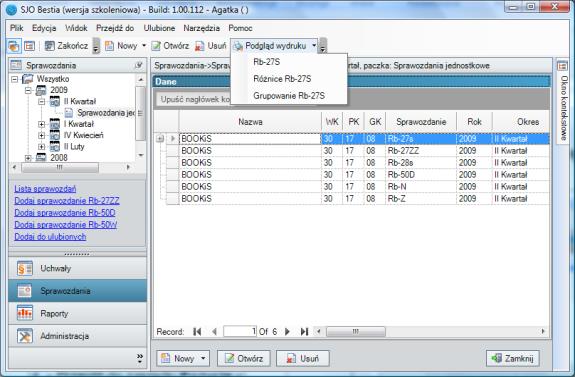Select the Rb-Z report row
This screenshot has width=575, height=377.
click(358, 198)
